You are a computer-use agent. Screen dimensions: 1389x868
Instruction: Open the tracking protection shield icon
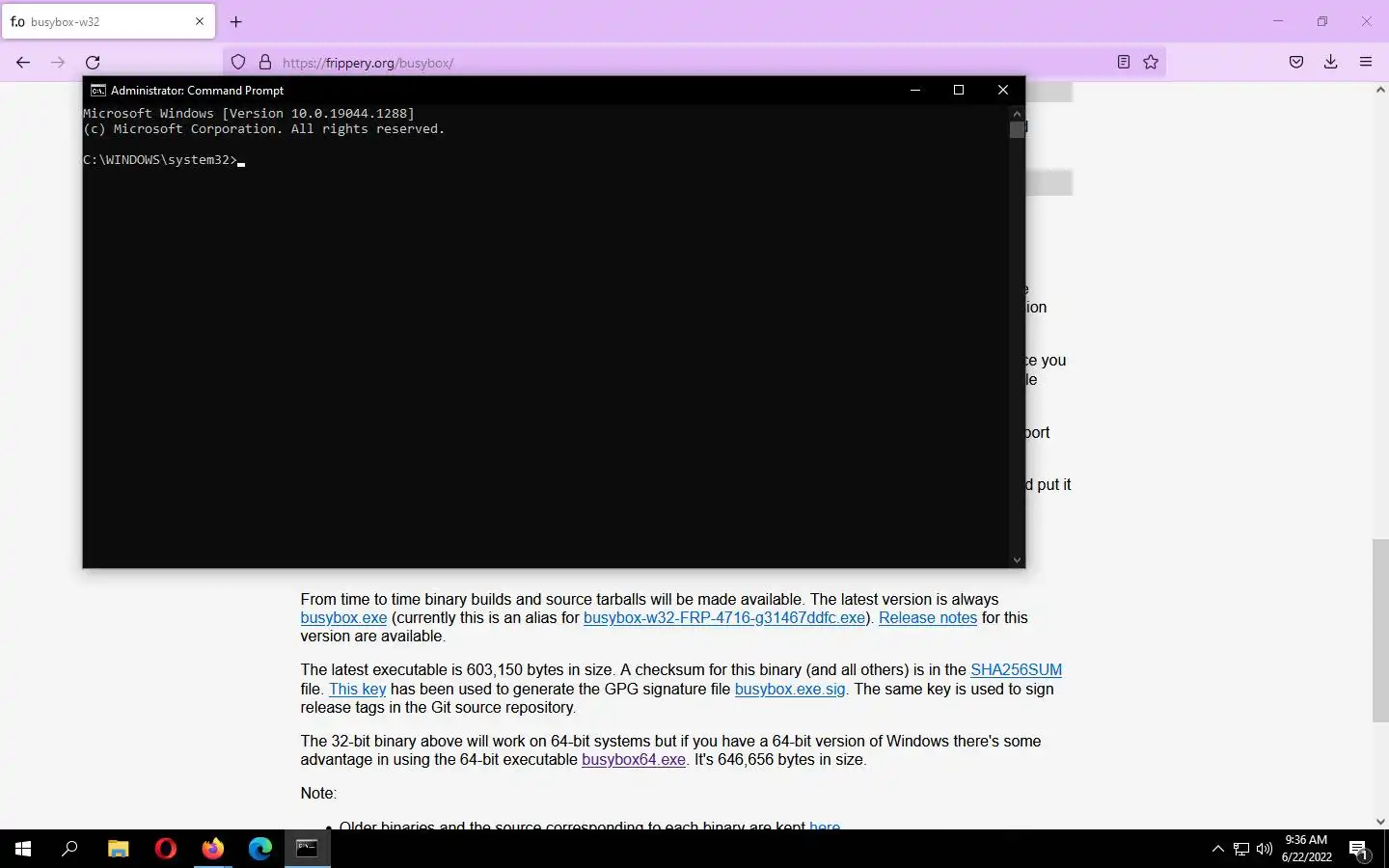click(238, 63)
